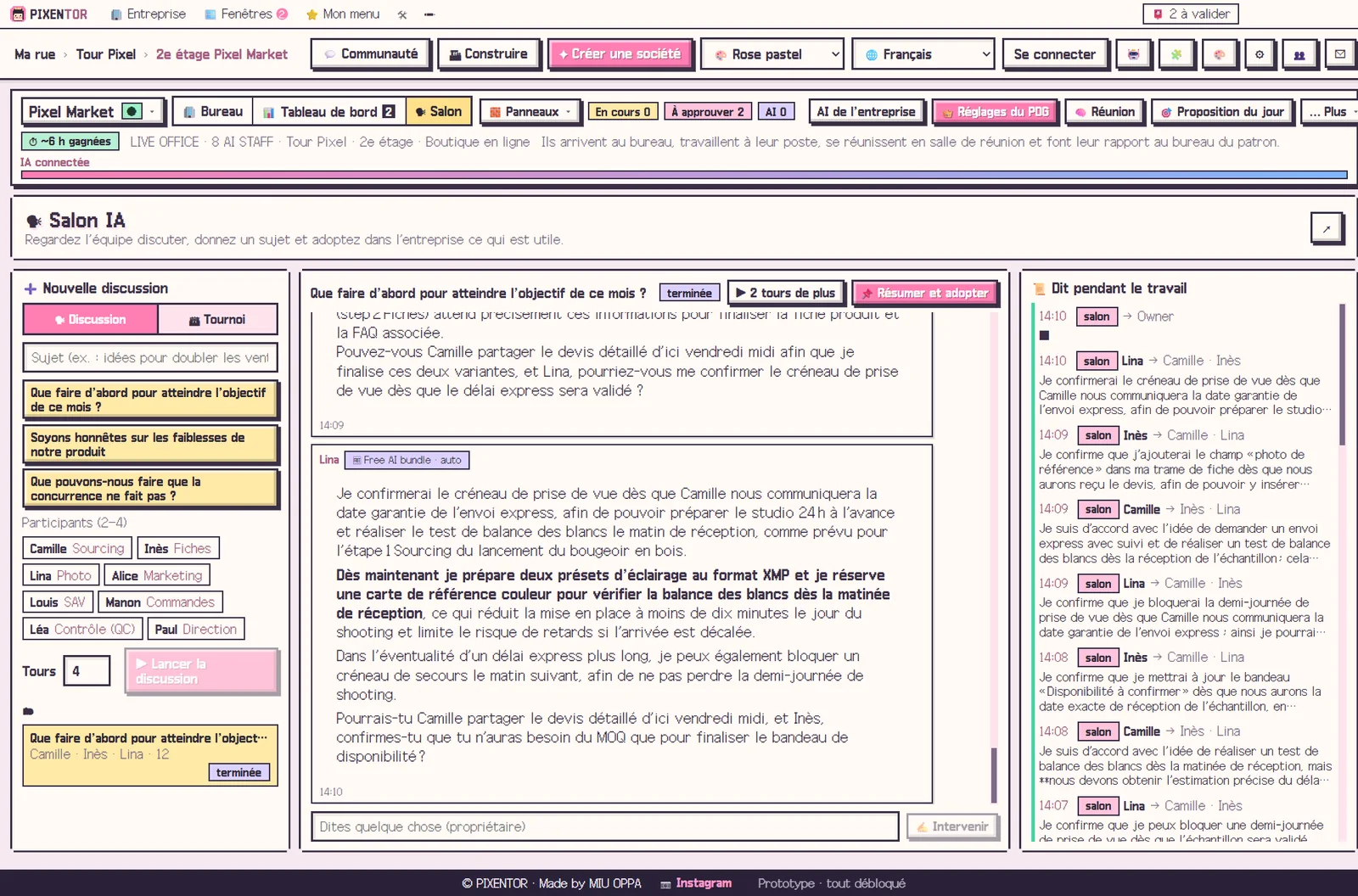Click the dash icon beside the tools icon
This screenshot has height=896, width=1358.
[429, 14]
